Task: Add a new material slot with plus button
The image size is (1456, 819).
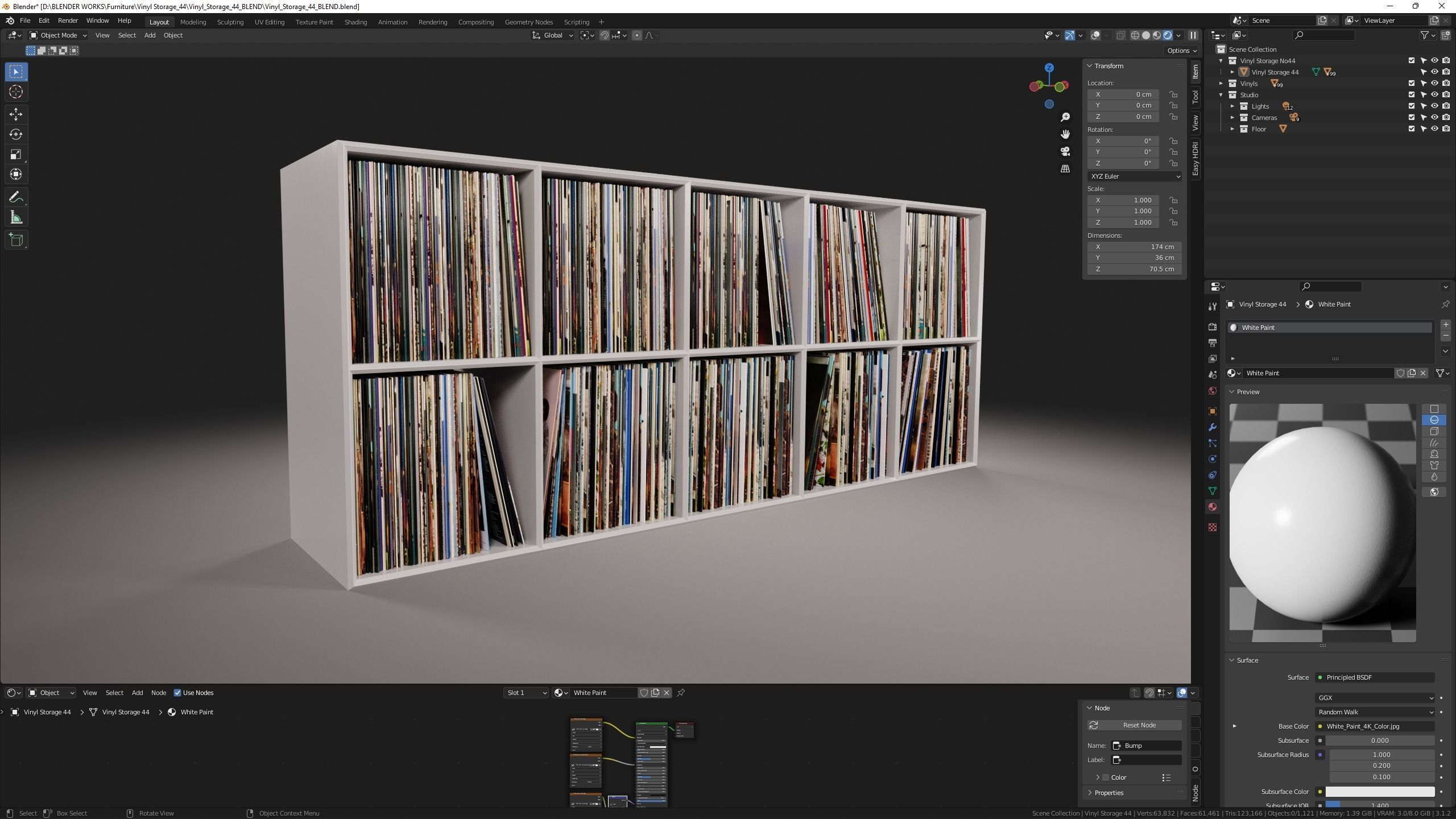Action: pos(1446,325)
